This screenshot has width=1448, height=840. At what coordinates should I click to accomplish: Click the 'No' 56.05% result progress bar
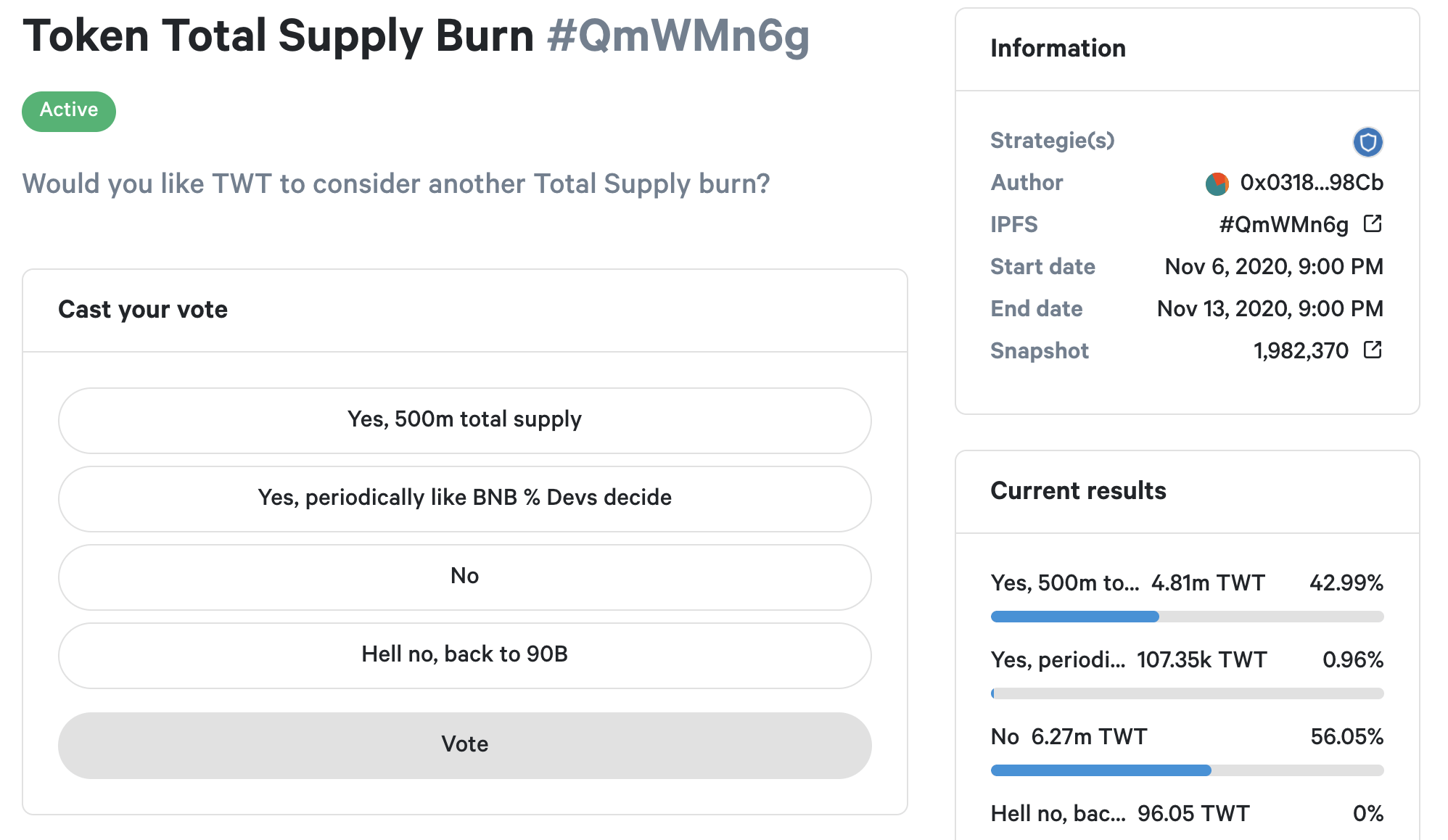point(1187,770)
